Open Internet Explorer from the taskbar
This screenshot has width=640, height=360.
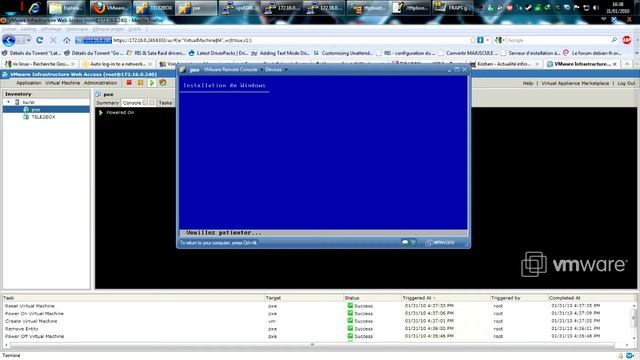coord(35,8)
